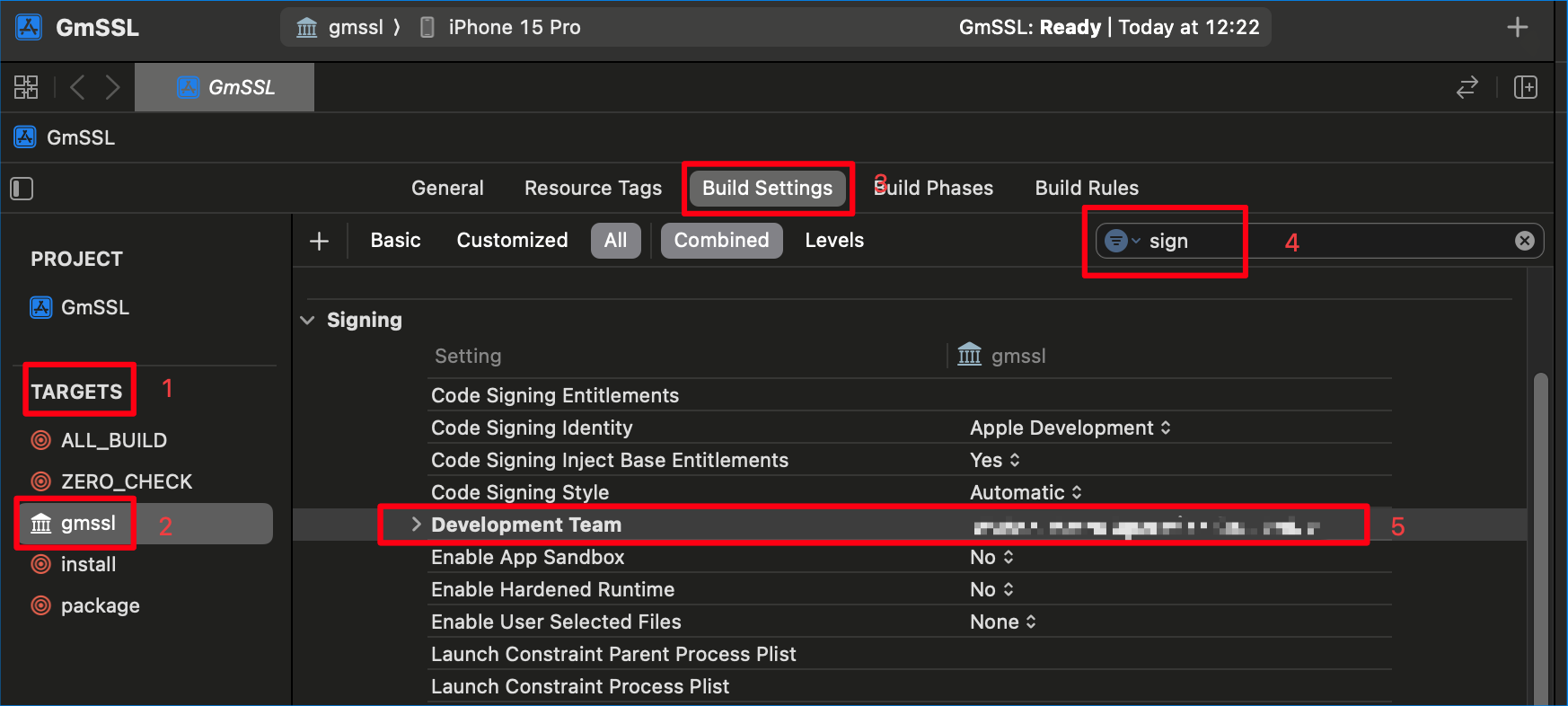Open Code Signing Style Automatic dropdown
Screen dimensions: 1568x706
(x=1026, y=492)
